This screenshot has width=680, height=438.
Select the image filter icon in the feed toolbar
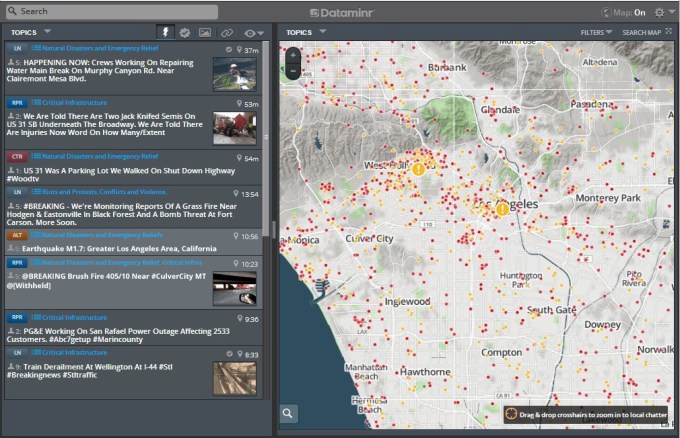pyautogui.click(x=205, y=33)
